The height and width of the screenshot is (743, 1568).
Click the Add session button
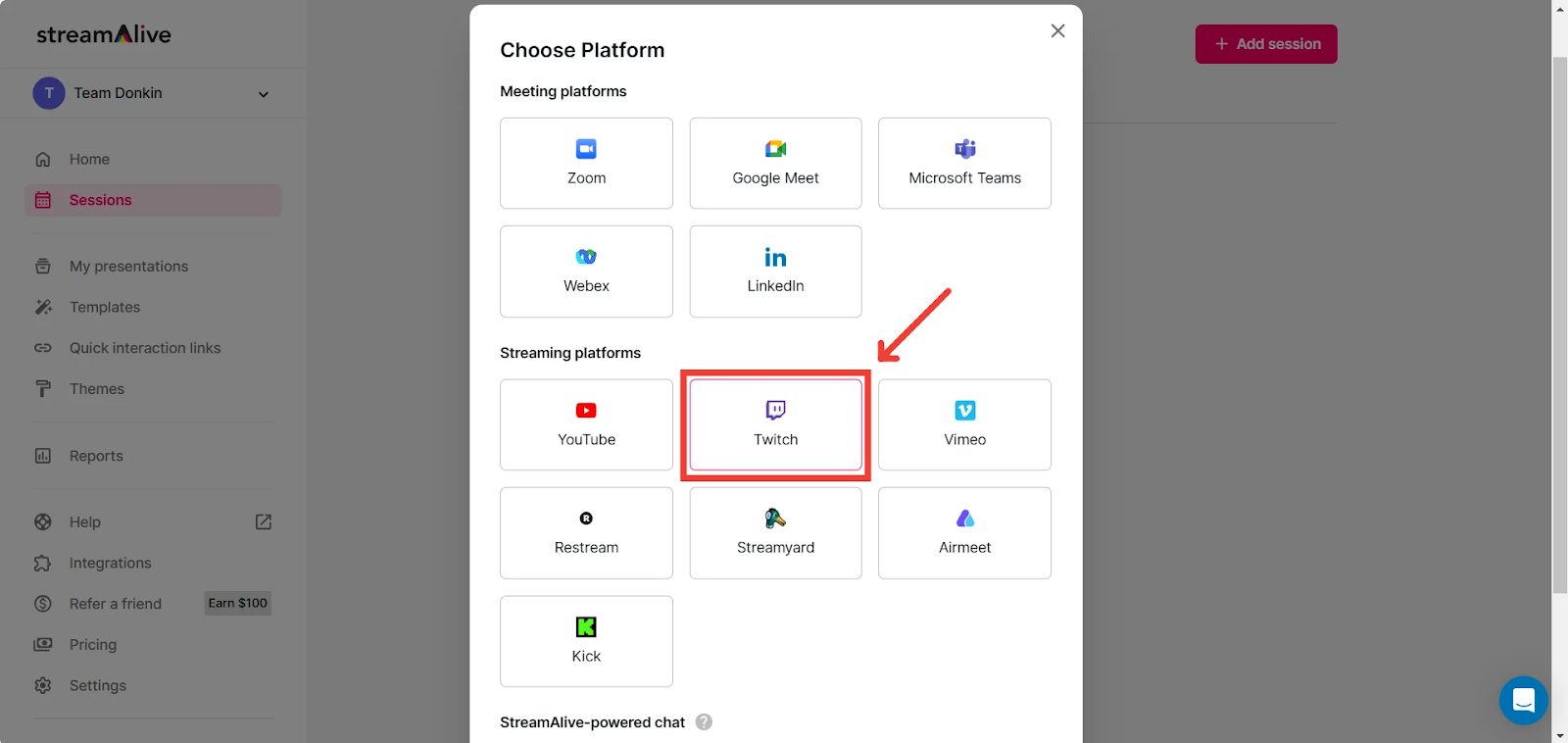(1266, 44)
